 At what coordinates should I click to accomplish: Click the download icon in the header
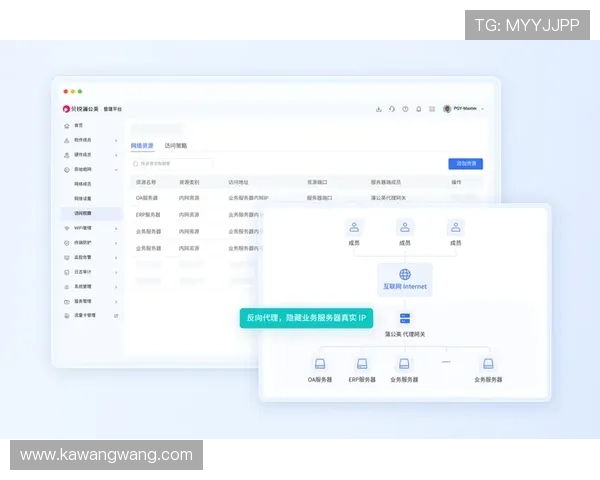tap(378, 109)
